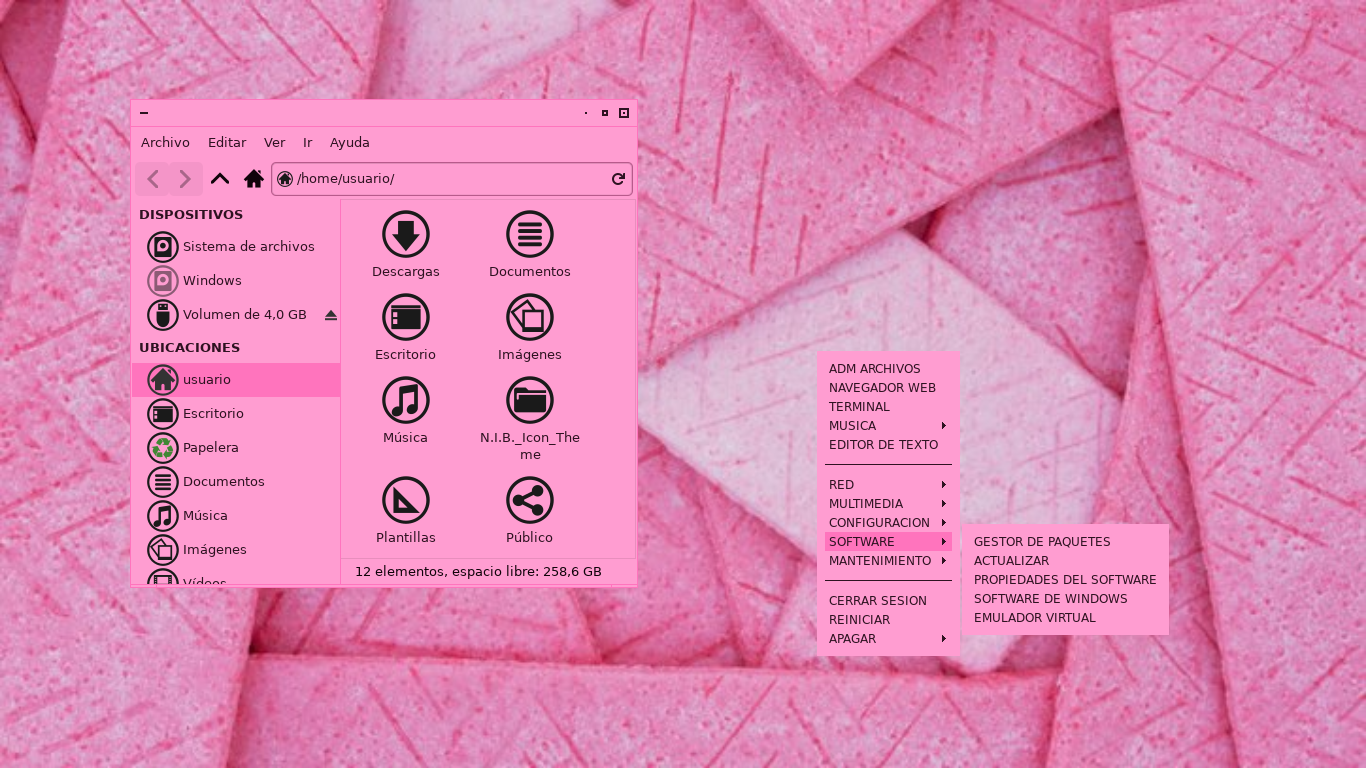Open SOFTWARE DE WINDOWS entry
This screenshot has height=768, width=1366.
(1065, 599)
